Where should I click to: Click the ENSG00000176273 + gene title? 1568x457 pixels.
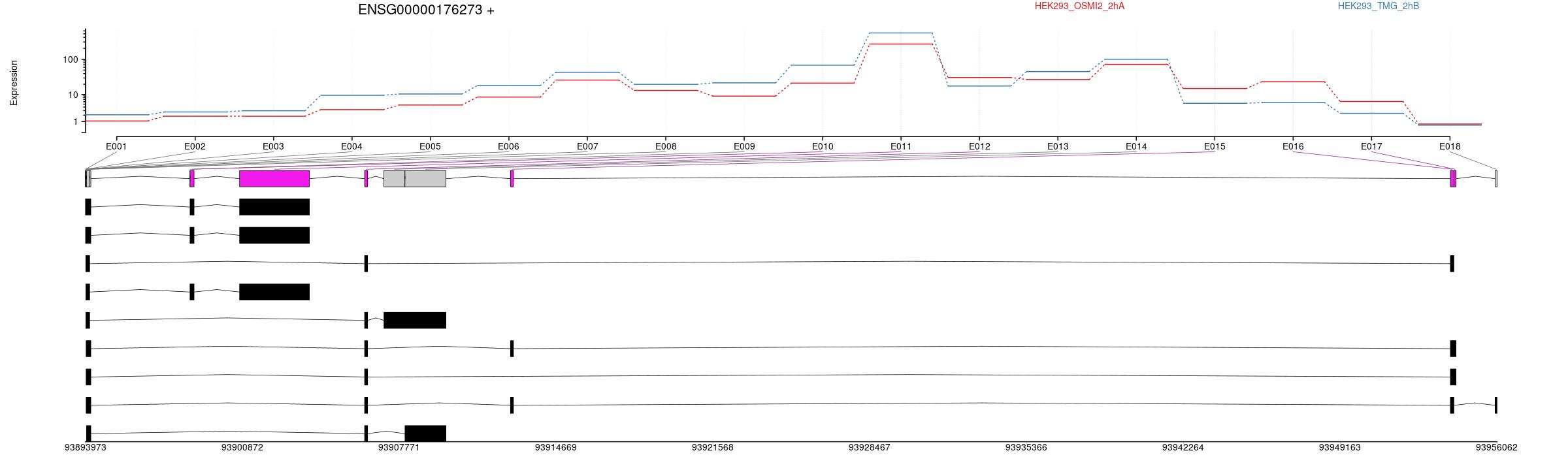(x=426, y=10)
